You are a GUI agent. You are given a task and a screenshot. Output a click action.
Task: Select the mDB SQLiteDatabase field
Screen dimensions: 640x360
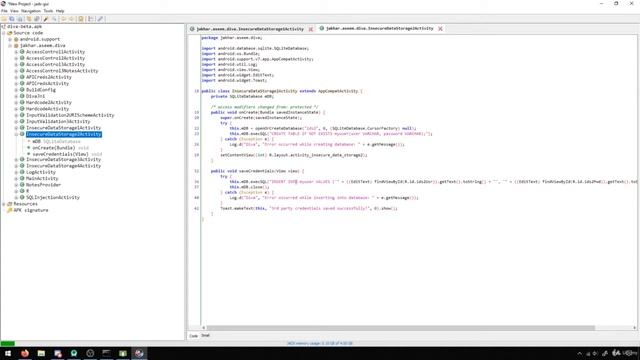click(56, 141)
